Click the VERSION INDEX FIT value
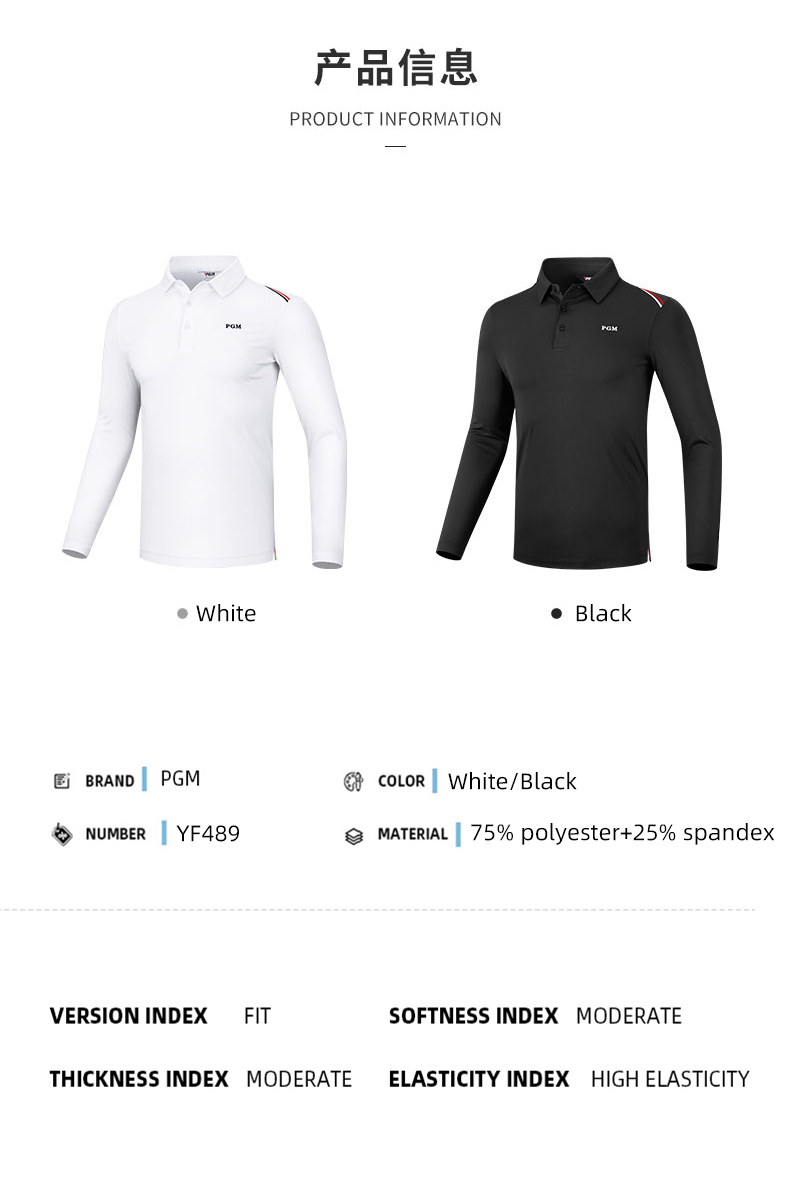This screenshot has width=790, height=1185. coord(257,1016)
